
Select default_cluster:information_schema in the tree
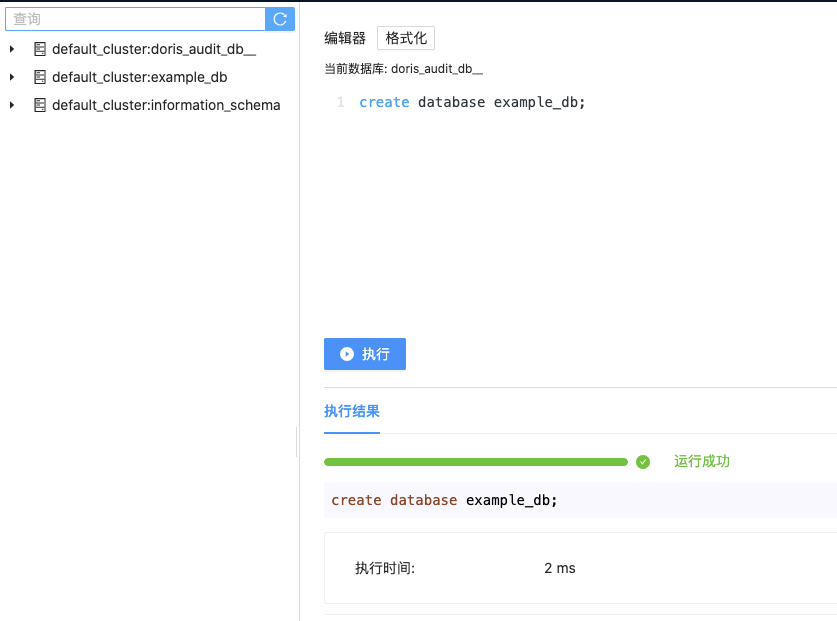[x=166, y=105]
